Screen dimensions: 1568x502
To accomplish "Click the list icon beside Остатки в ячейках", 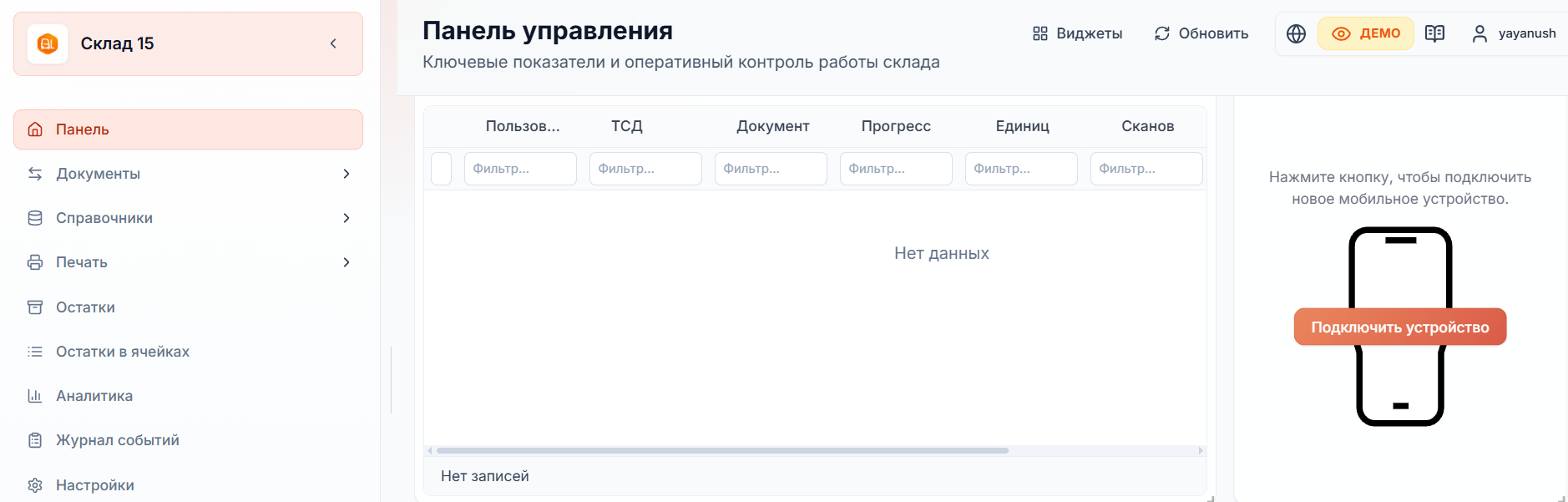I will [35, 352].
